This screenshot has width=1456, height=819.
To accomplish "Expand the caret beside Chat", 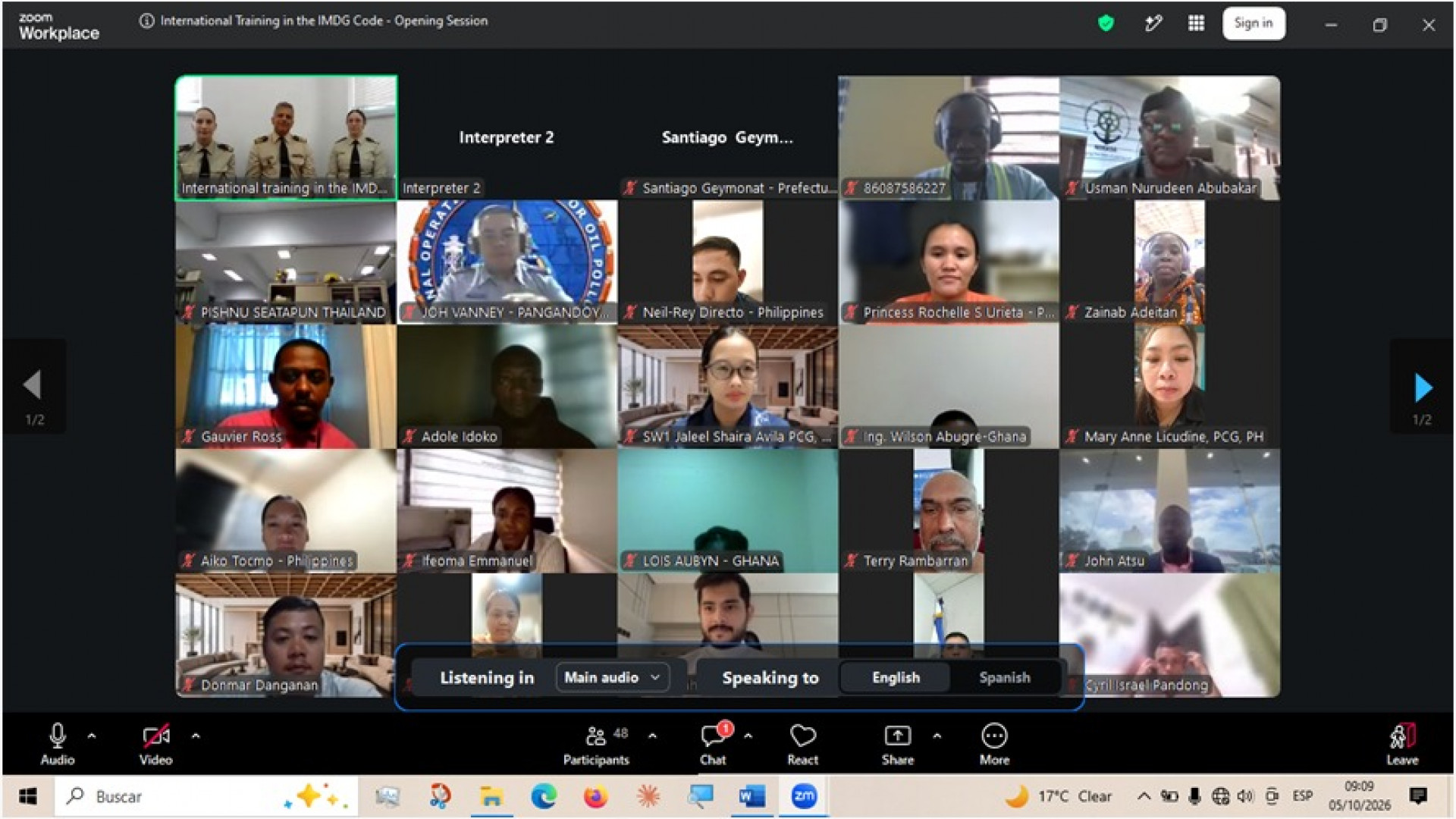I will [x=748, y=736].
